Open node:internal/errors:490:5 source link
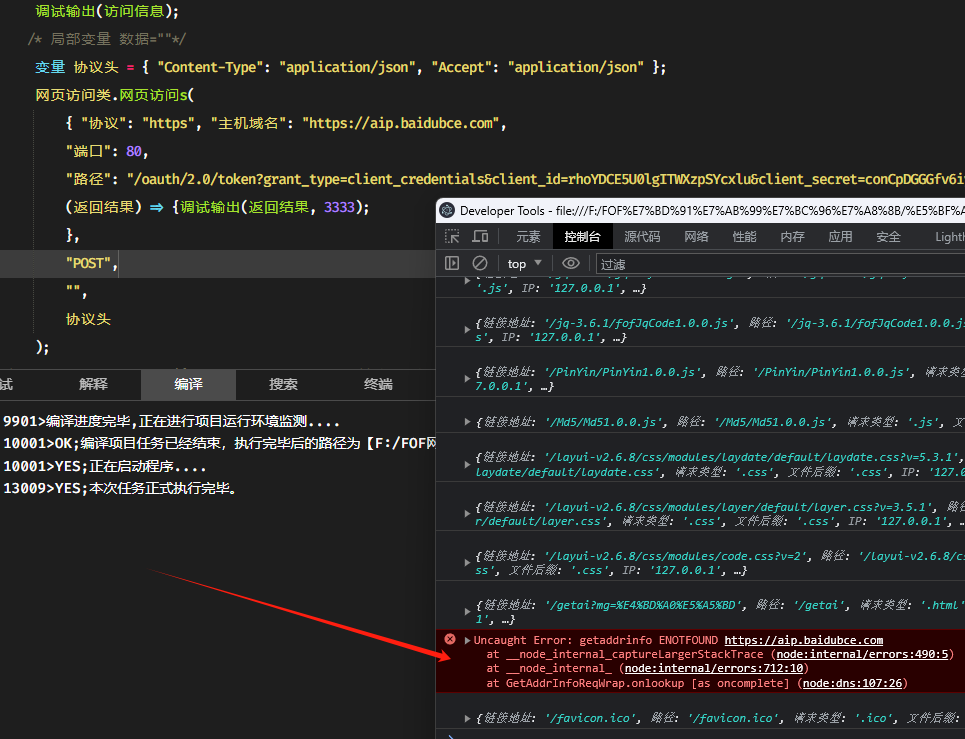The image size is (965, 739). coord(862,655)
